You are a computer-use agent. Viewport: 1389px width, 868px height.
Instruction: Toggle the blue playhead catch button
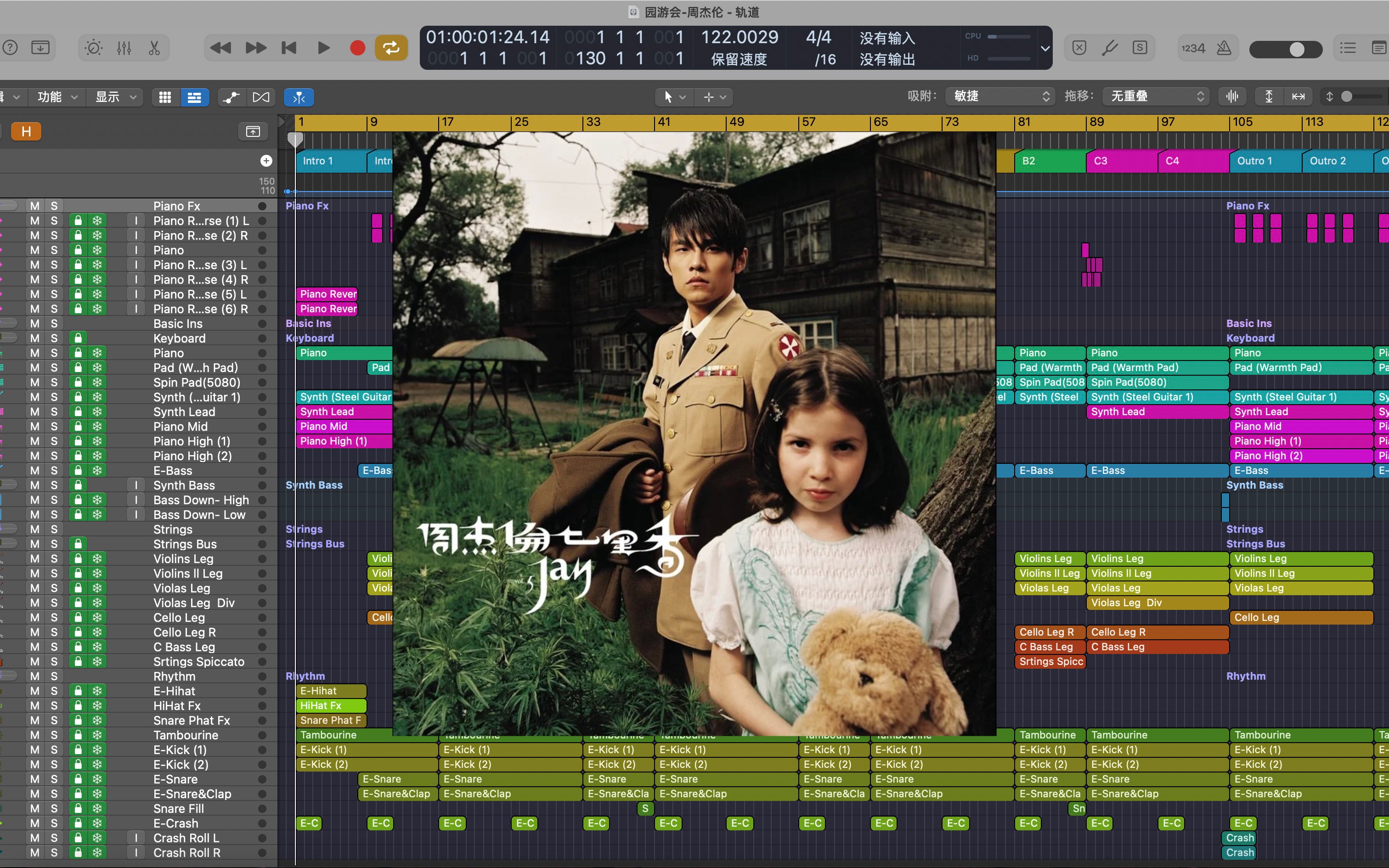[299, 97]
